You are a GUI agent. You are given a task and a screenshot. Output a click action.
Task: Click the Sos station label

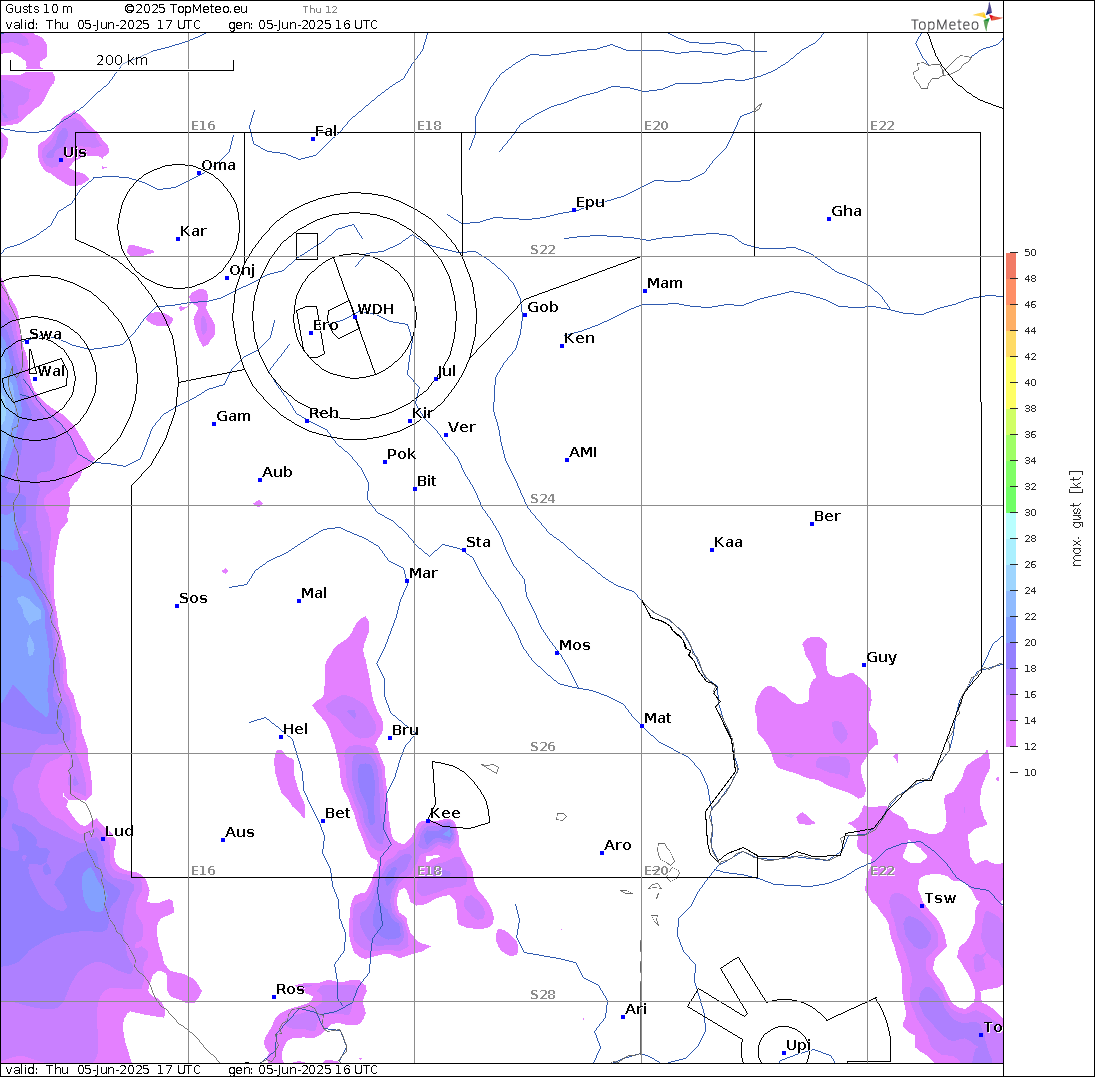pyautogui.click(x=193, y=598)
